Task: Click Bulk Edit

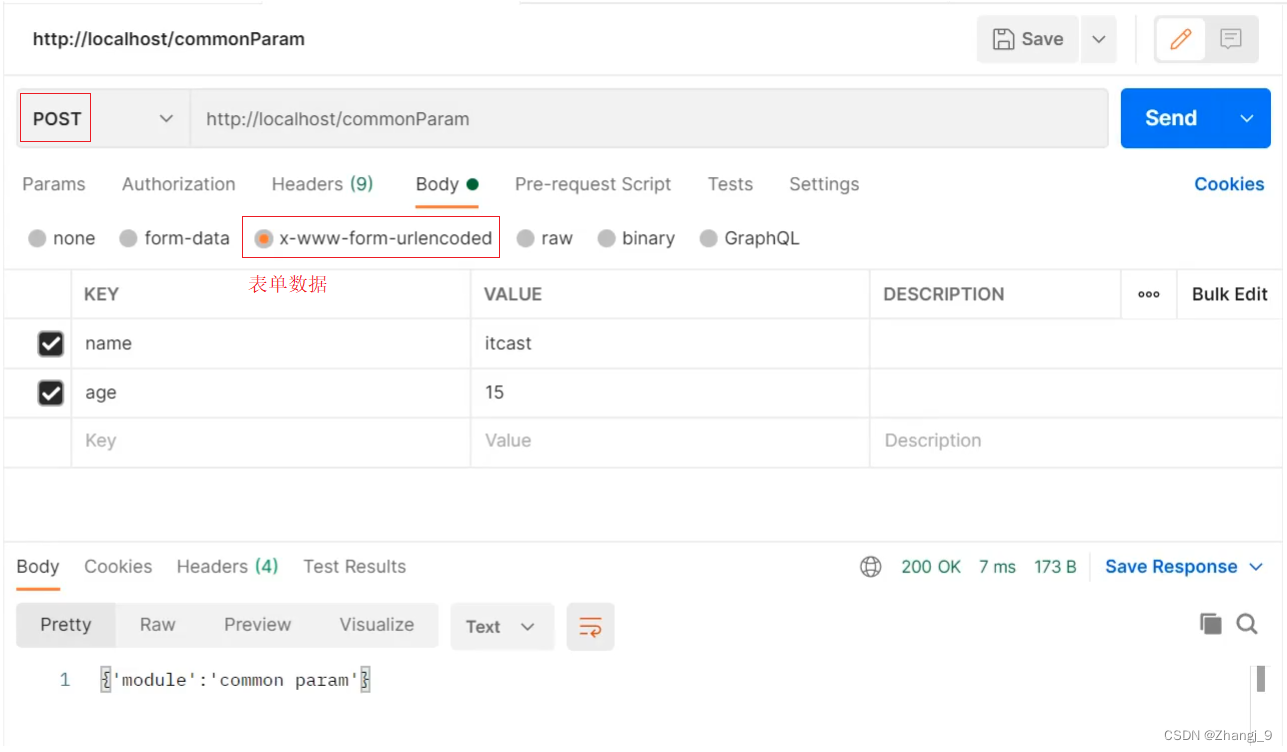Action: 1230,294
